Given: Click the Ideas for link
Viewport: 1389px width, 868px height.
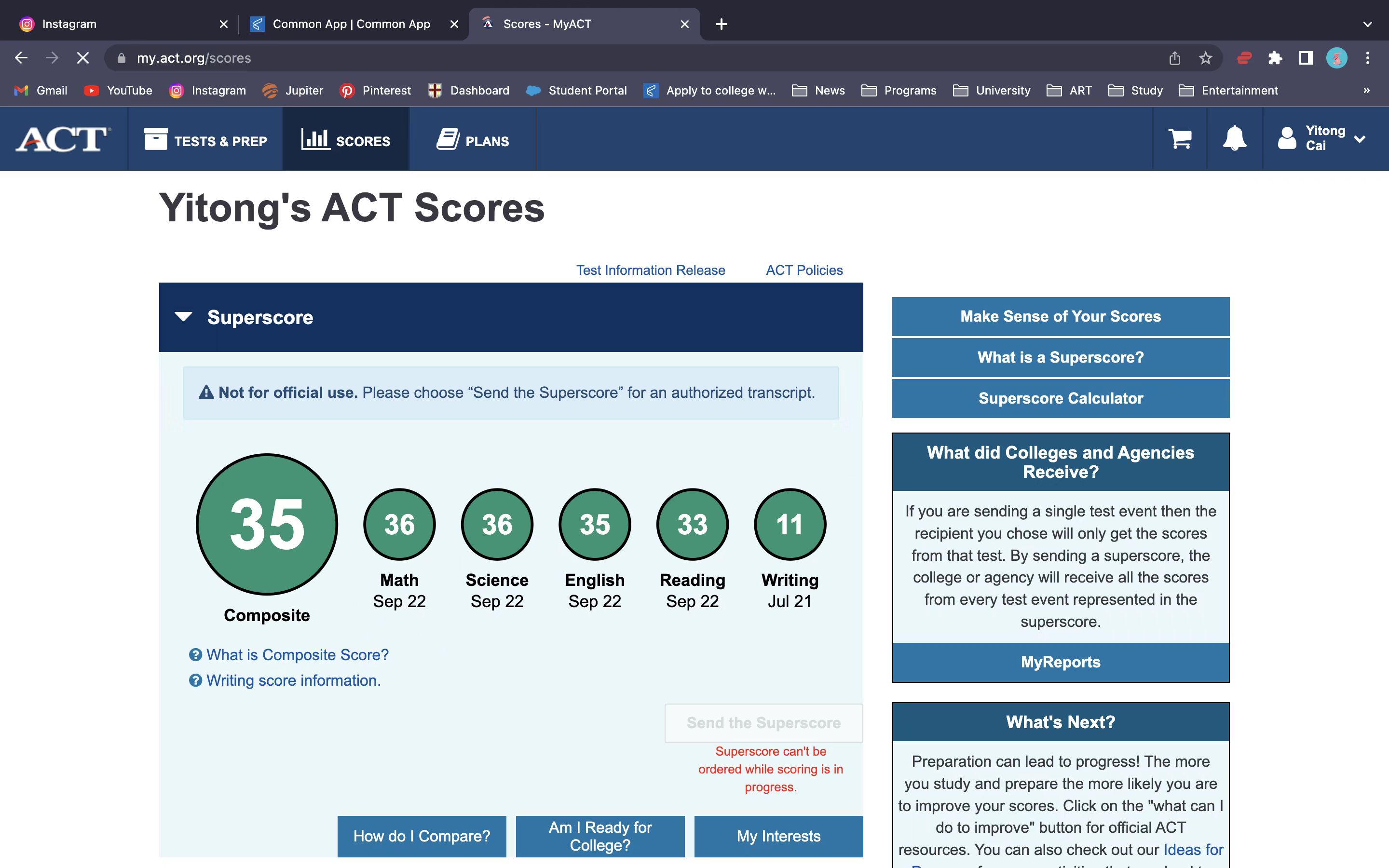Looking at the screenshot, I should click(x=1193, y=849).
